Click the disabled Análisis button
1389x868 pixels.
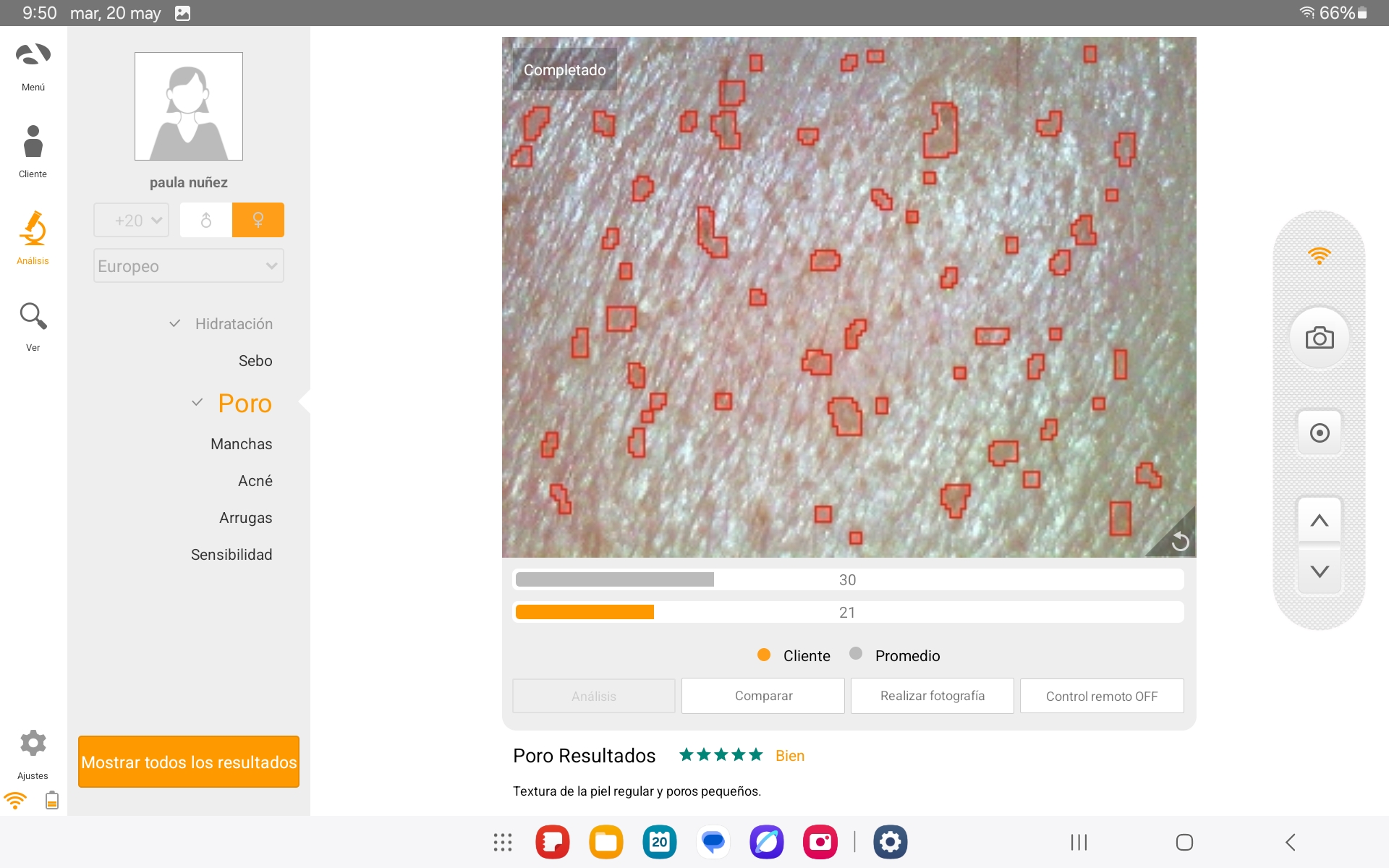[594, 696]
